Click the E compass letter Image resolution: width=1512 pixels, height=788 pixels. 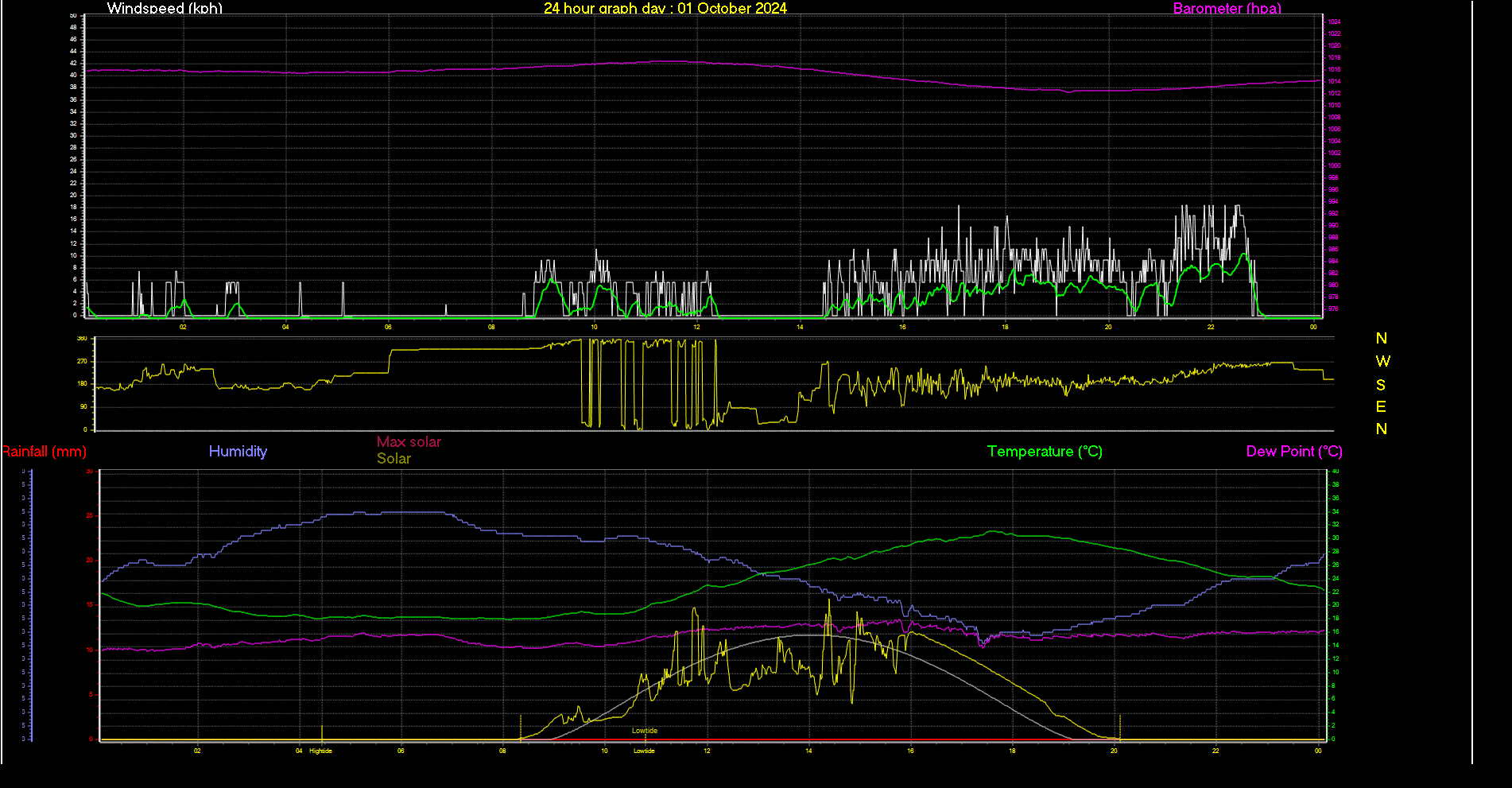1381,407
